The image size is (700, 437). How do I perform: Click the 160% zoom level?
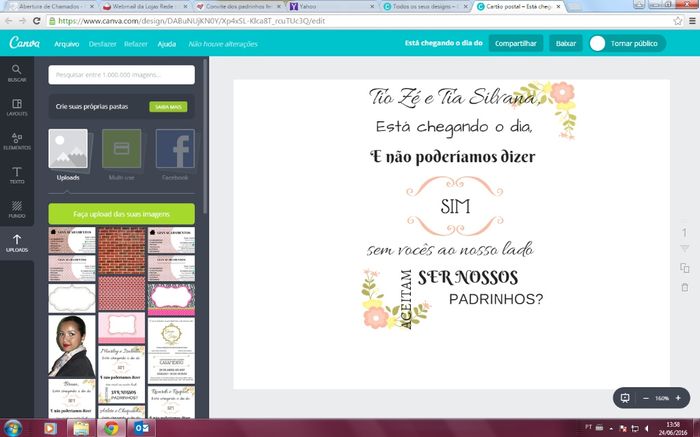tap(662, 398)
